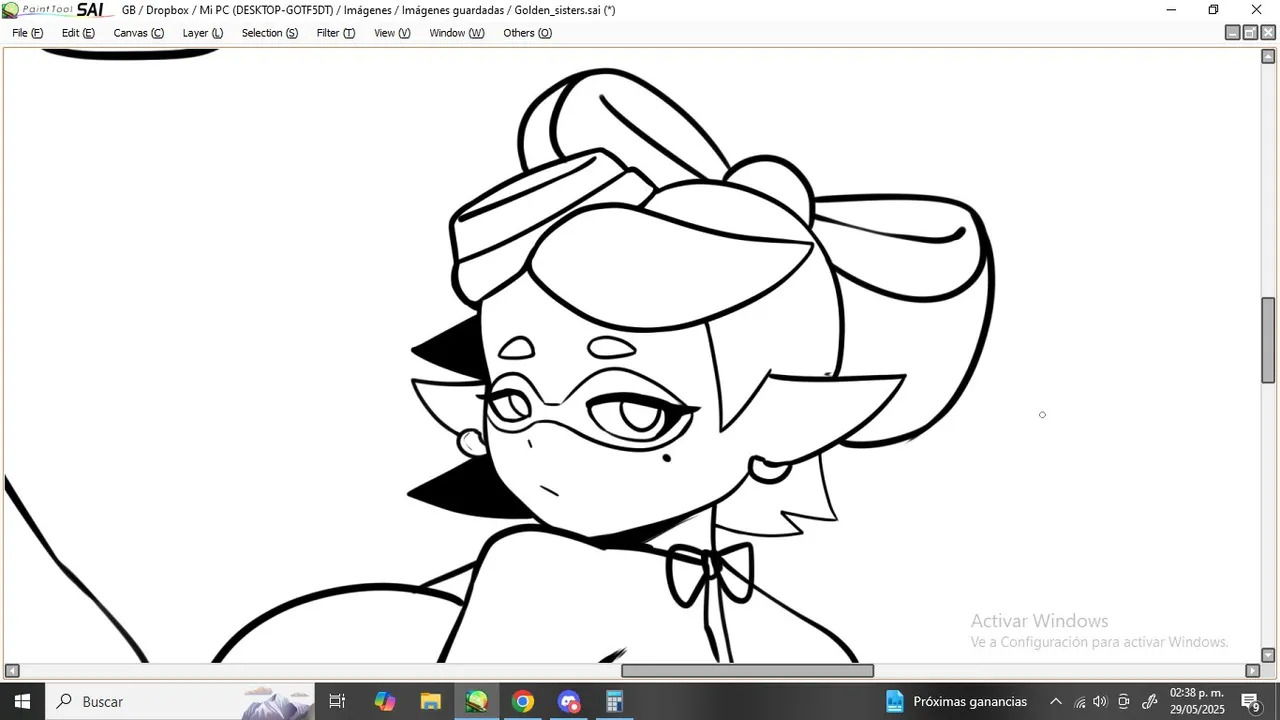Open the Edit menu
This screenshot has width=1280, height=720.
(x=78, y=33)
